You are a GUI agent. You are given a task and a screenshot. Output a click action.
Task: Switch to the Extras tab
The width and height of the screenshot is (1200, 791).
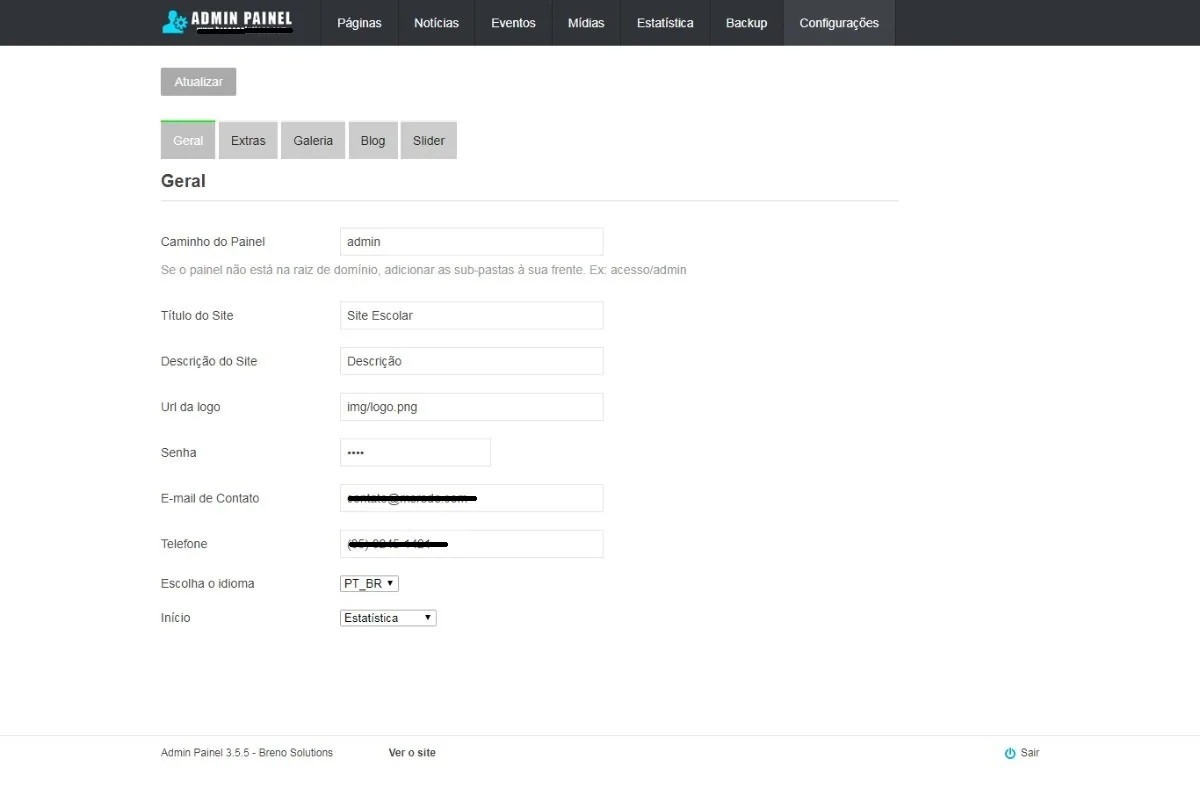point(248,141)
